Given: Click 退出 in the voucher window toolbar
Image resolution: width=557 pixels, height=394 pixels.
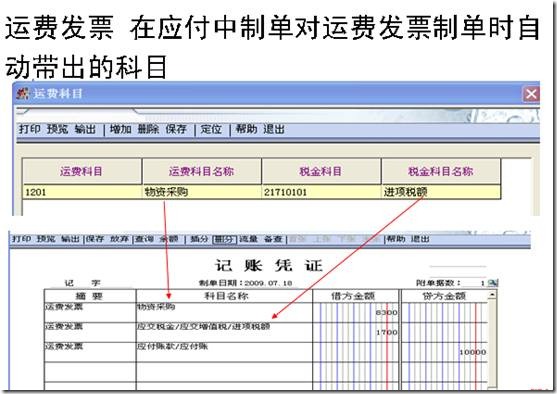Looking at the screenshot, I should [420, 239].
